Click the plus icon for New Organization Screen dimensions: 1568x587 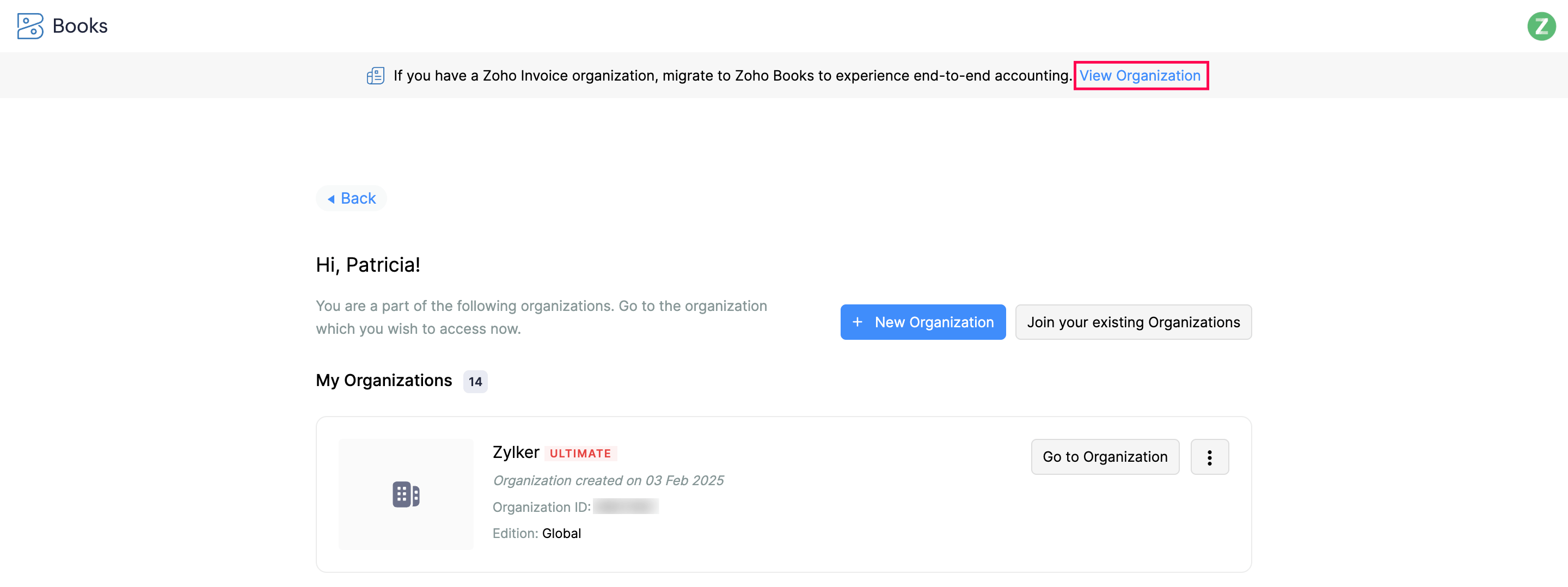coord(857,322)
